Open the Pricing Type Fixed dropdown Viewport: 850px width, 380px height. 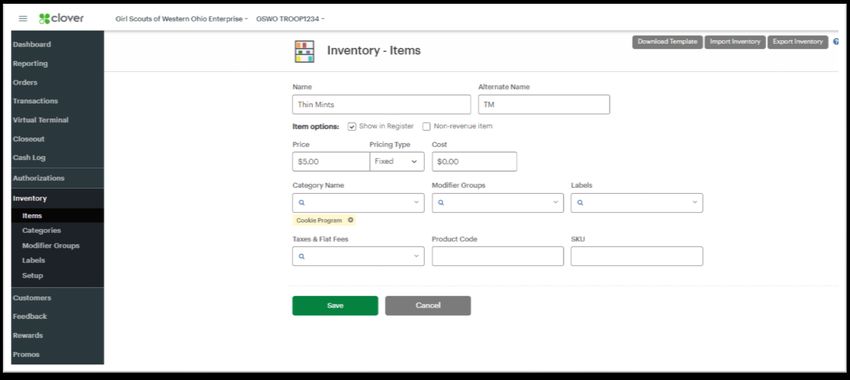pos(397,162)
